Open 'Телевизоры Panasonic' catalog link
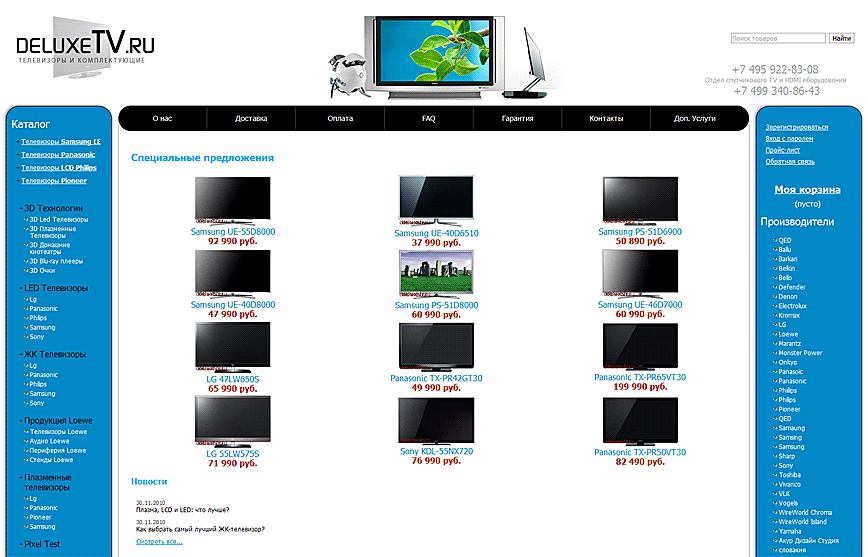The image size is (868, 557). (58, 155)
